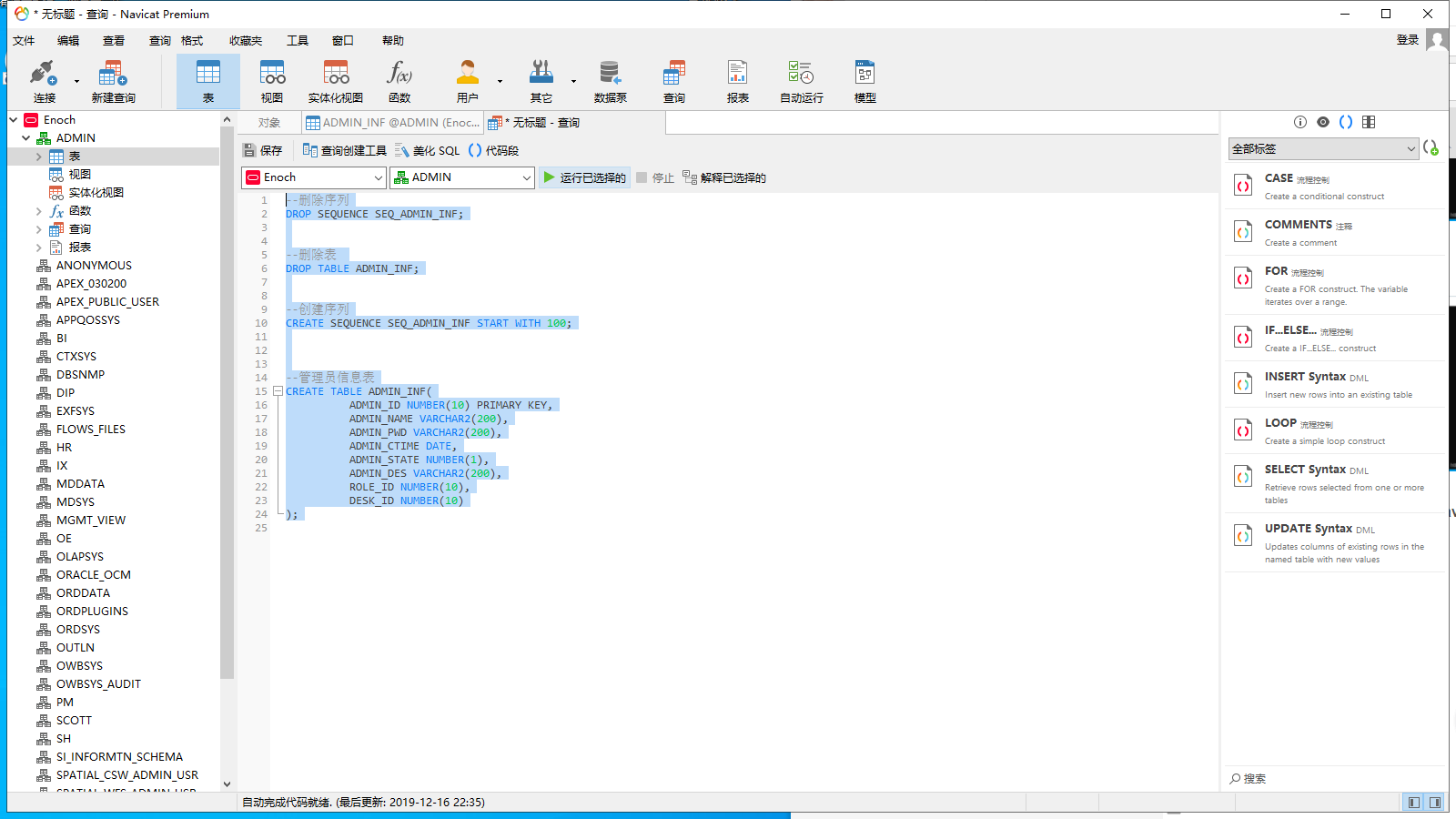Insert the SELECT Syntax snippet
This screenshot has width=1456, height=819.
(1335, 483)
